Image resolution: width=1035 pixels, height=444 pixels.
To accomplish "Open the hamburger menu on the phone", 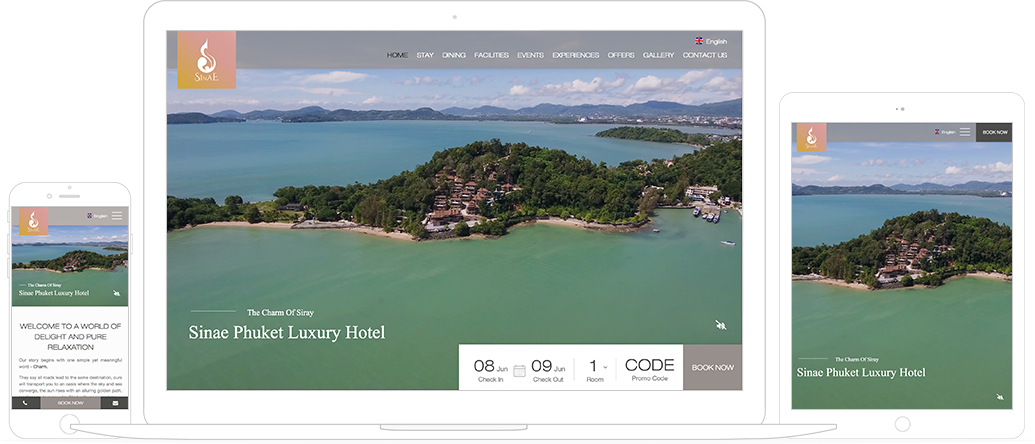I will (117, 216).
